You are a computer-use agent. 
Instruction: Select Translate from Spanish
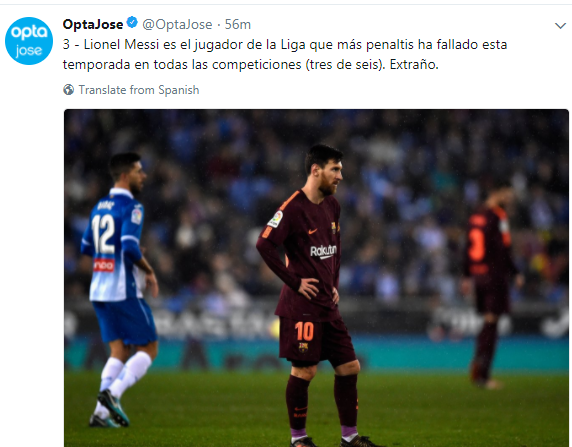(x=139, y=90)
